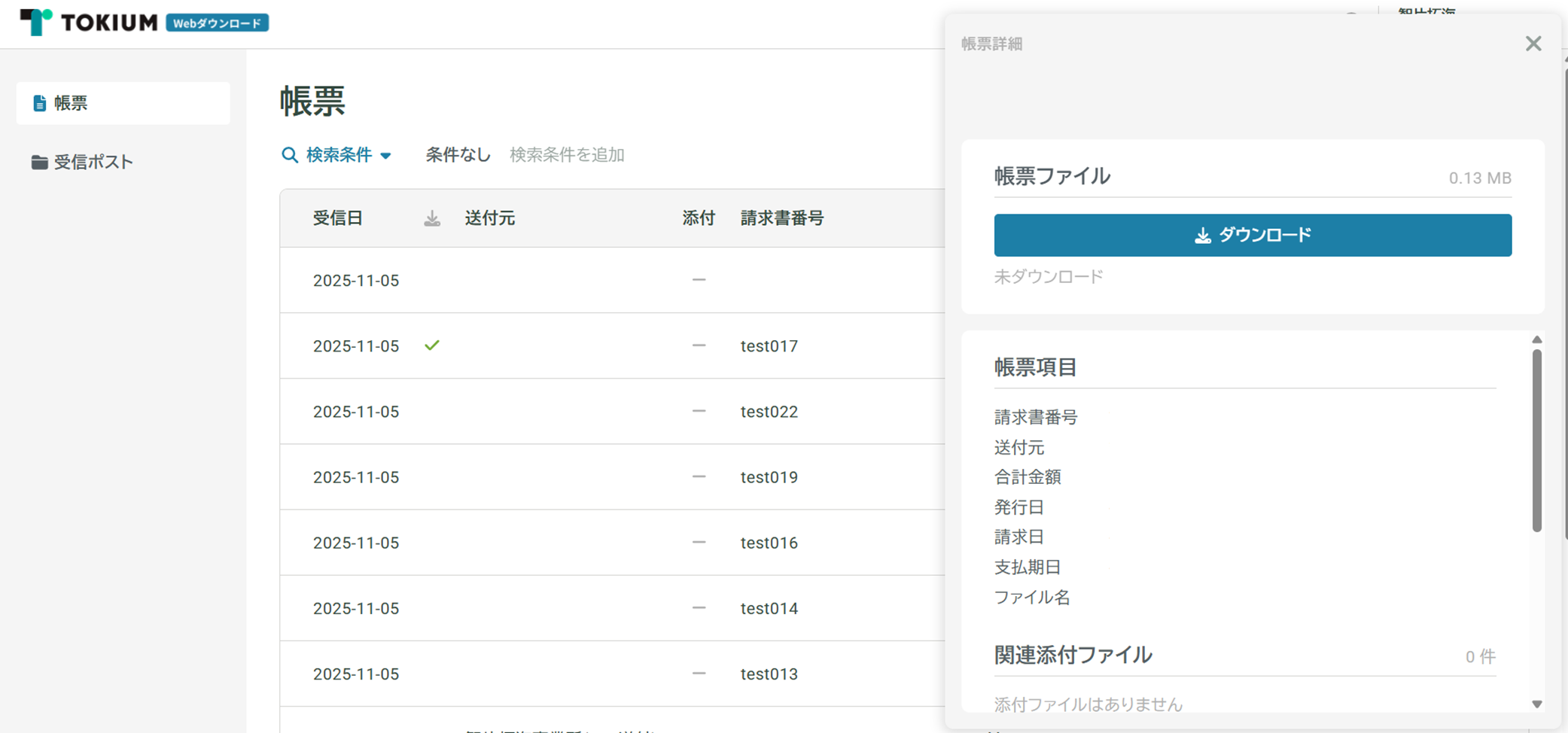The height and width of the screenshot is (733, 1568).
Task: Click the green downloaded checkmark for test017
Action: click(x=432, y=345)
